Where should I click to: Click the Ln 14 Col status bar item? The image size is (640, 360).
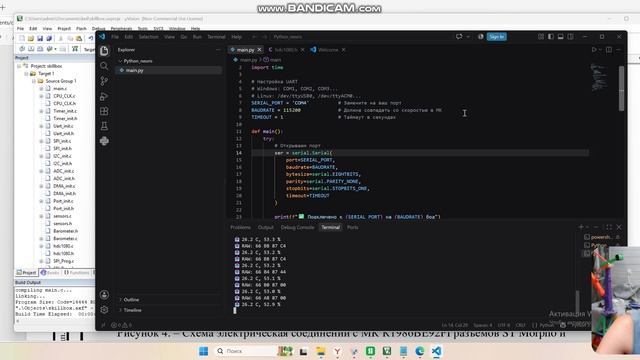455,325
